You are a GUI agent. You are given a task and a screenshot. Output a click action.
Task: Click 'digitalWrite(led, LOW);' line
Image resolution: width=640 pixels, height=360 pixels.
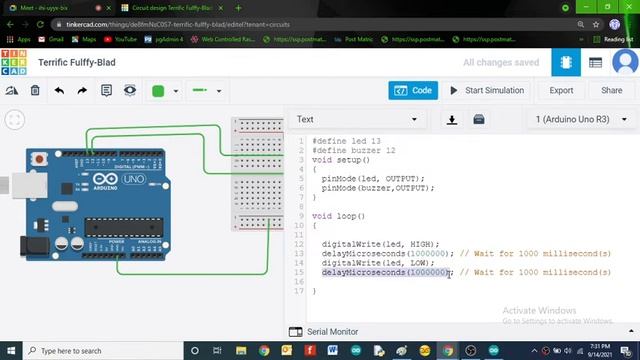tap(378, 263)
